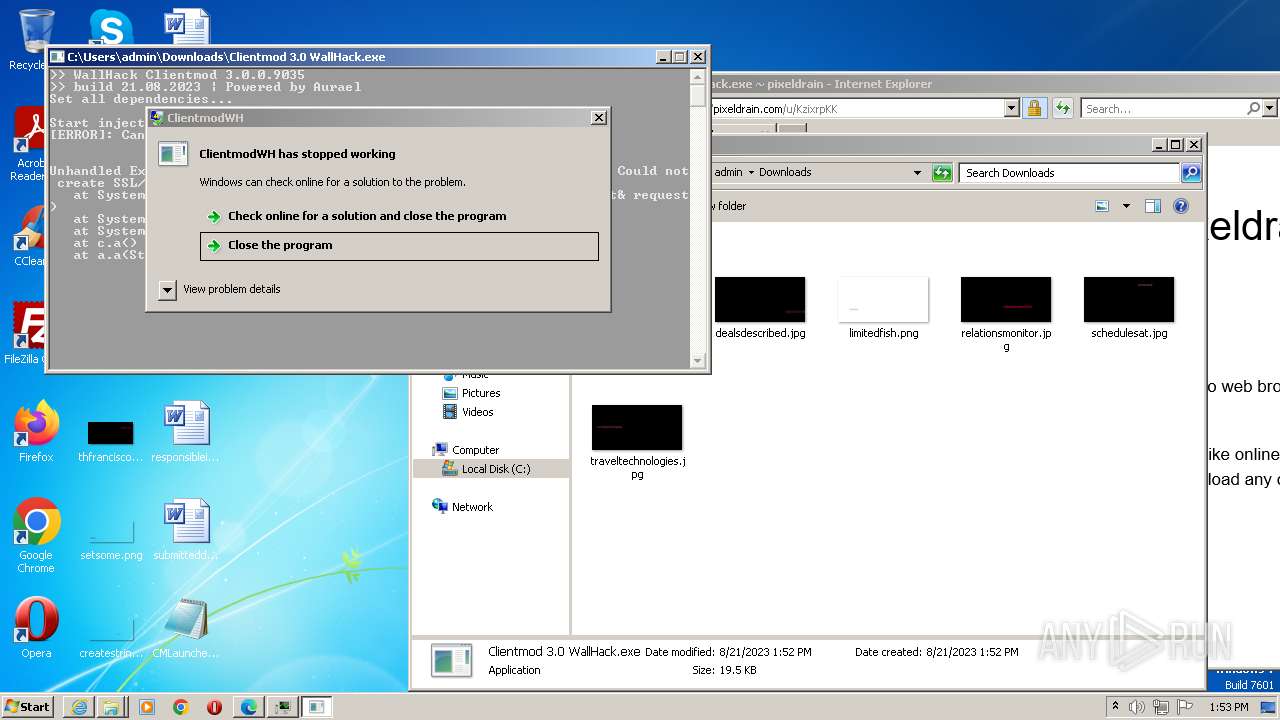Open Skype desktop icon
The width and height of the screenshot is (1280, 720).
point(111,28)
